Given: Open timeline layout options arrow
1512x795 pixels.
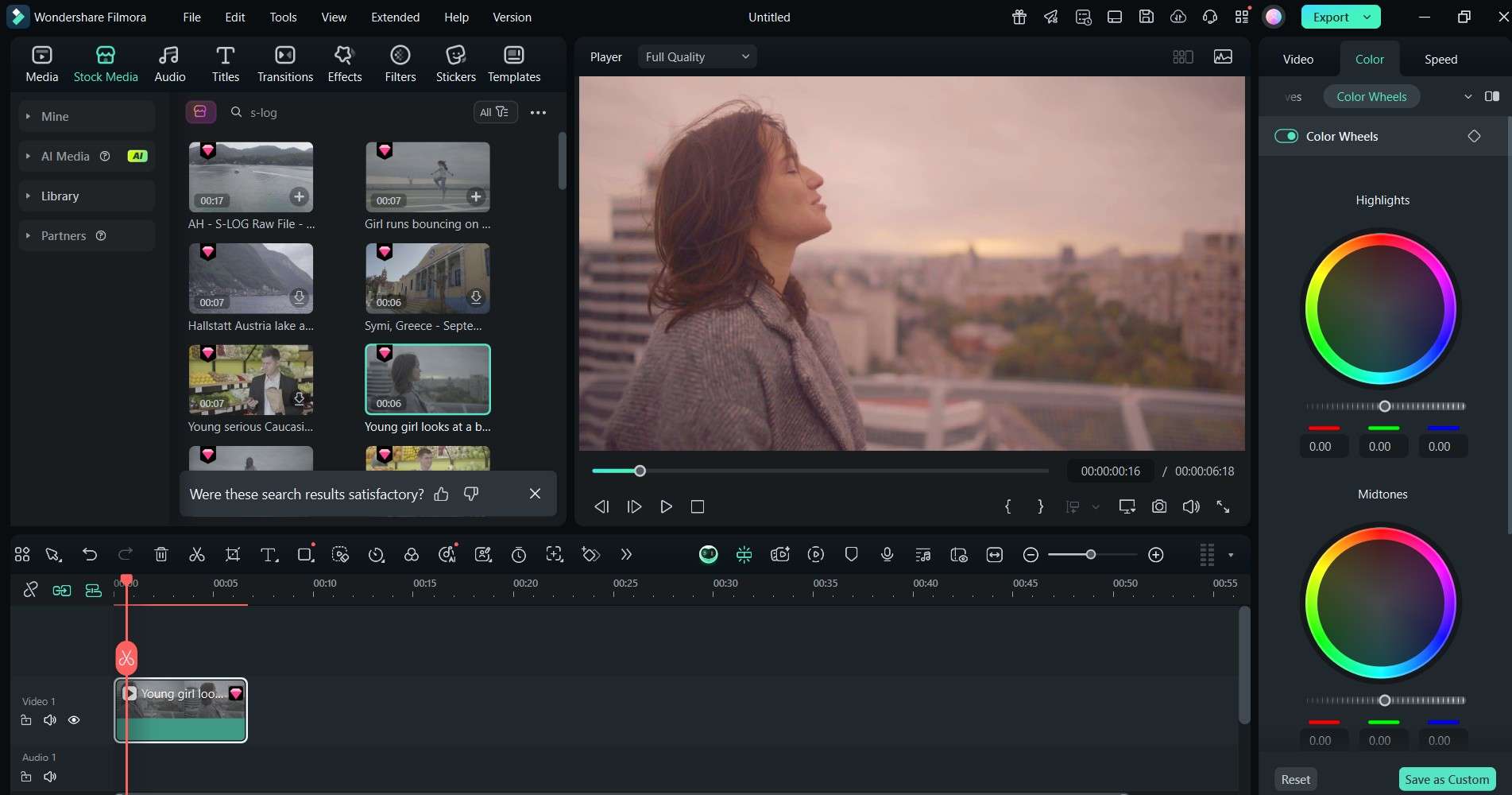Looking at the screenshot, I should pos(1230,554).
